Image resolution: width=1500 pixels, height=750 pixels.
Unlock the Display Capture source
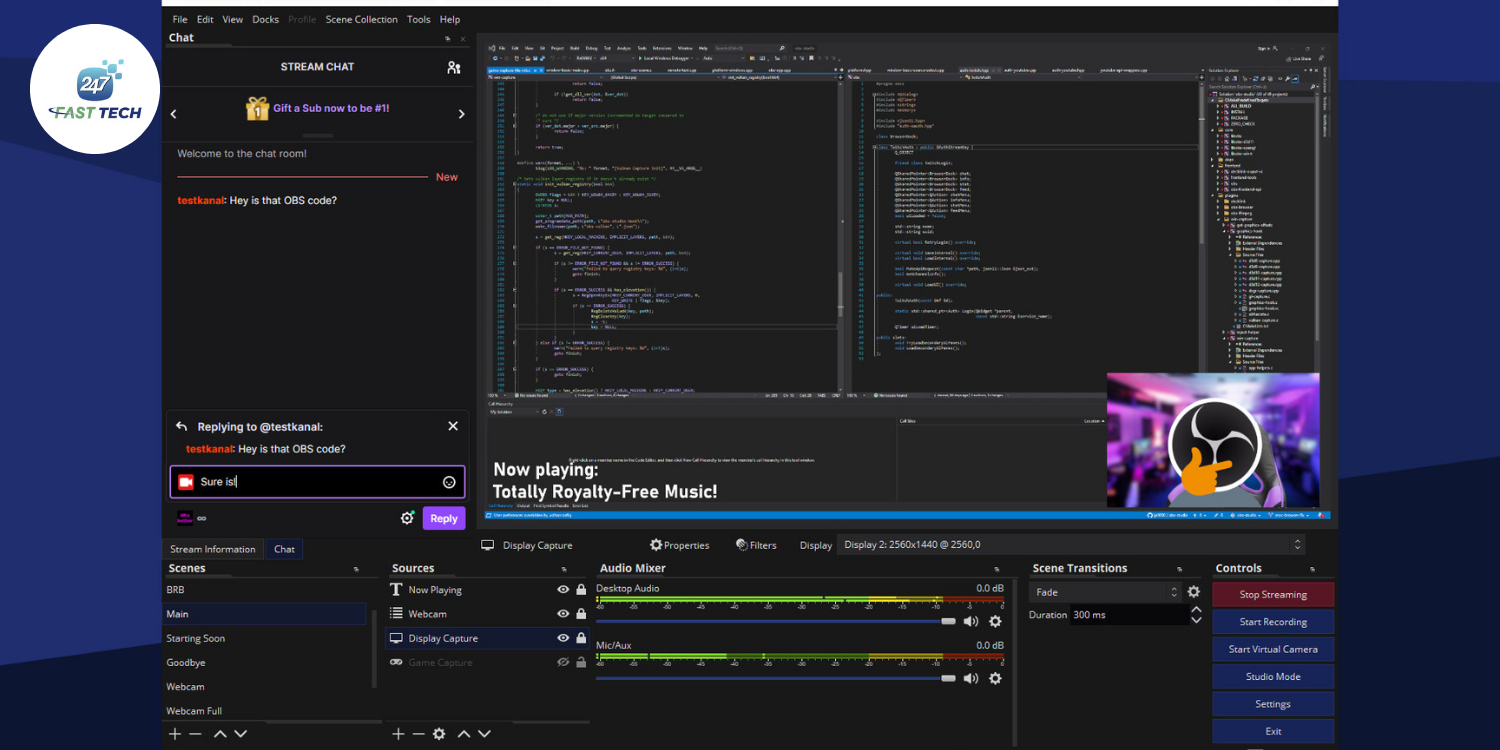coord(581,638)
